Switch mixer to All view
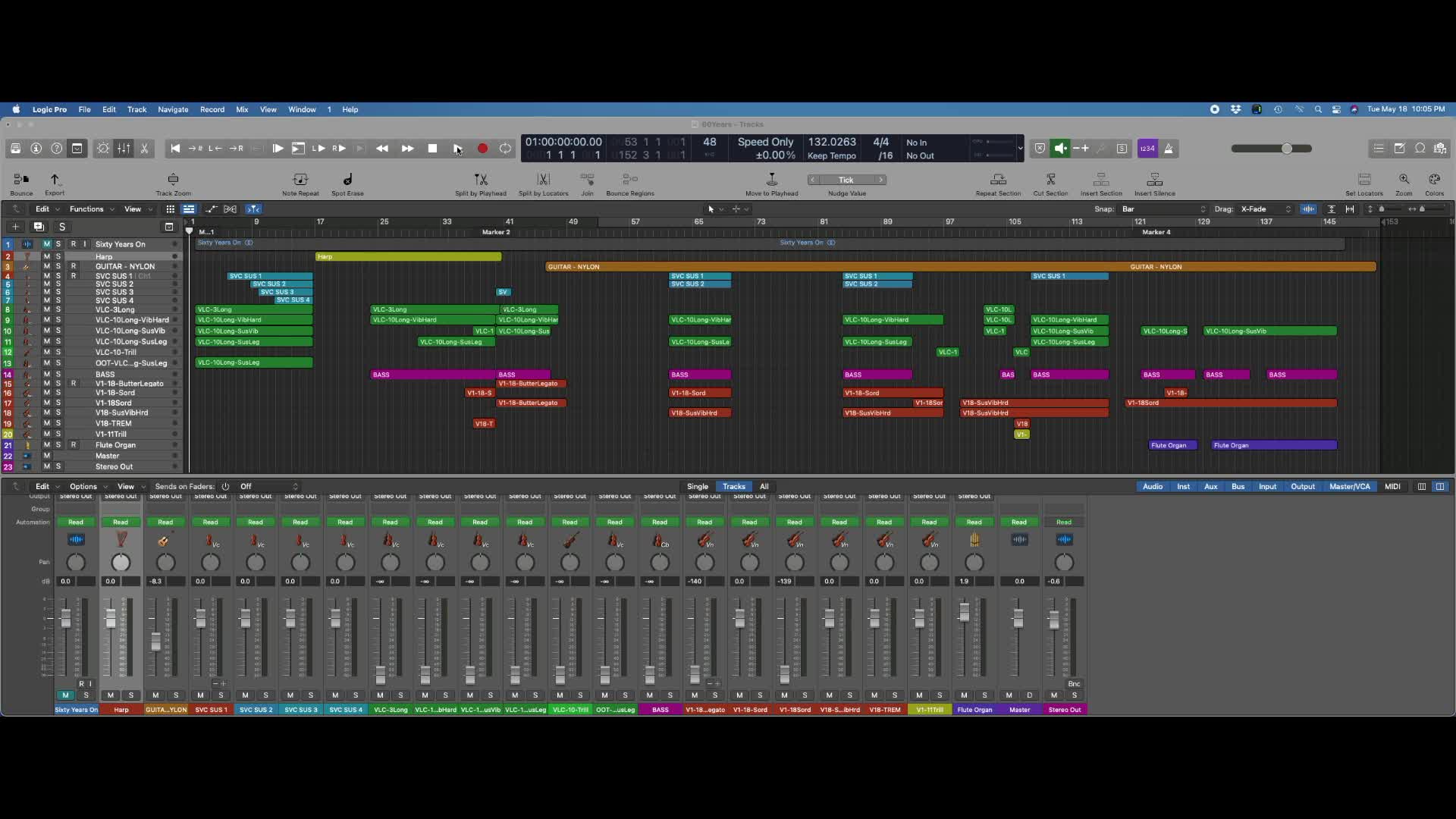The width and height of the screenshot is (1456, 819). tap(764, 487)
